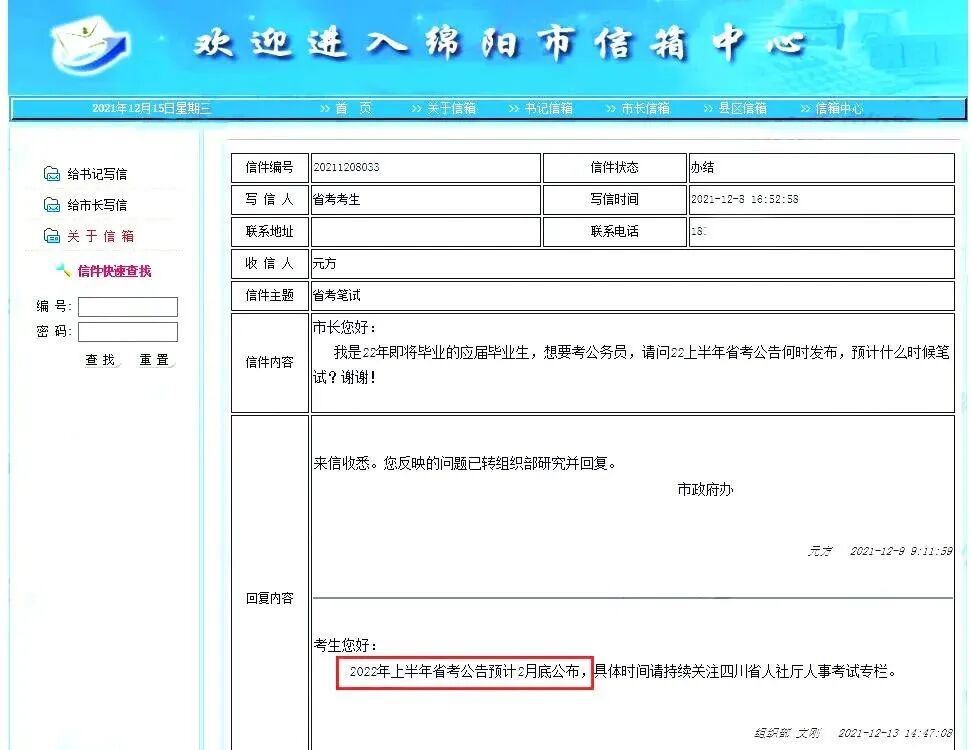
Task: Click the recipient value 元方
Action: coord(324,264)
